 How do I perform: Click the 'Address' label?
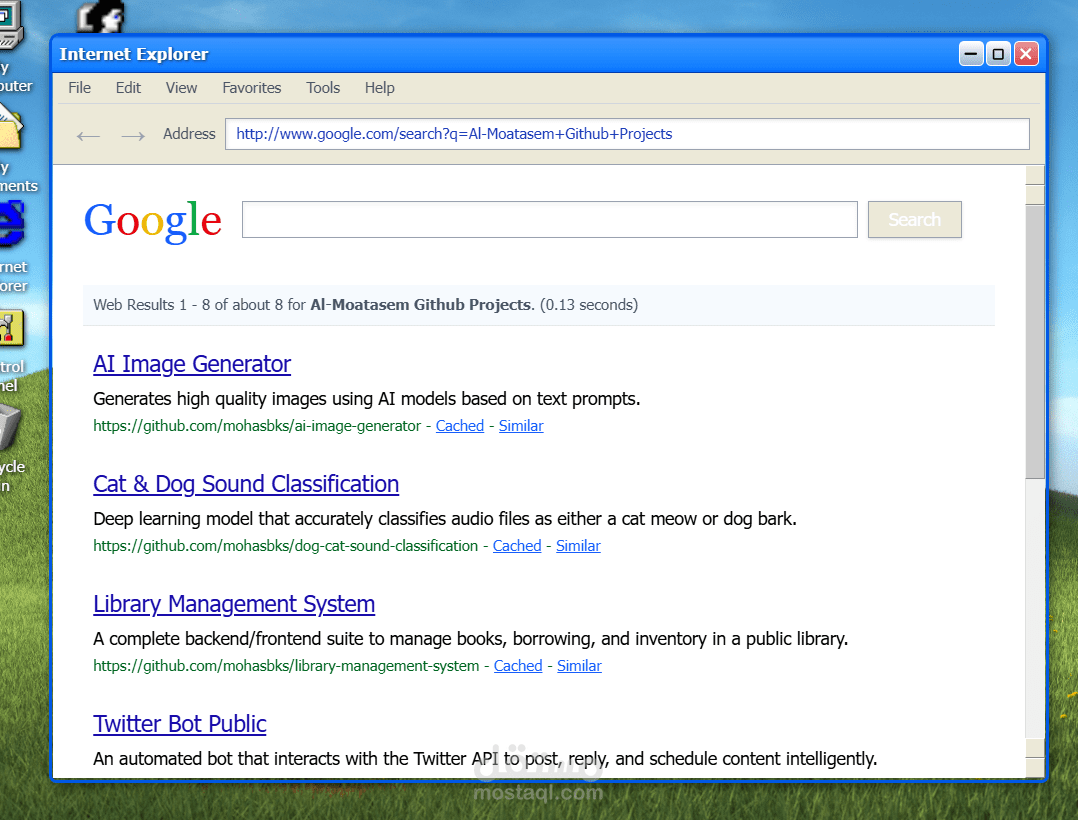click(189, 134)
